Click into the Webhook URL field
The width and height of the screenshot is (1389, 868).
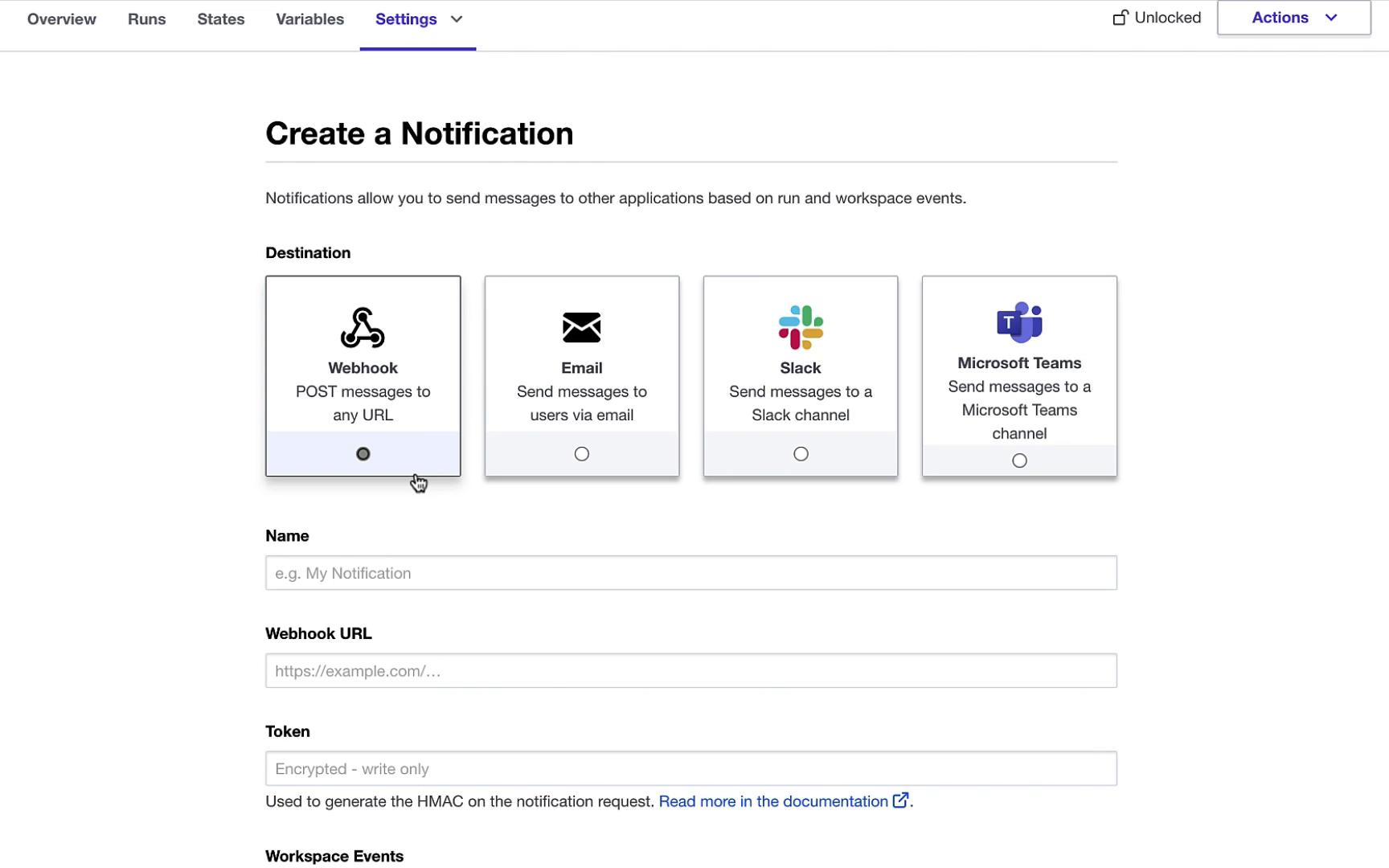(690, 671)
